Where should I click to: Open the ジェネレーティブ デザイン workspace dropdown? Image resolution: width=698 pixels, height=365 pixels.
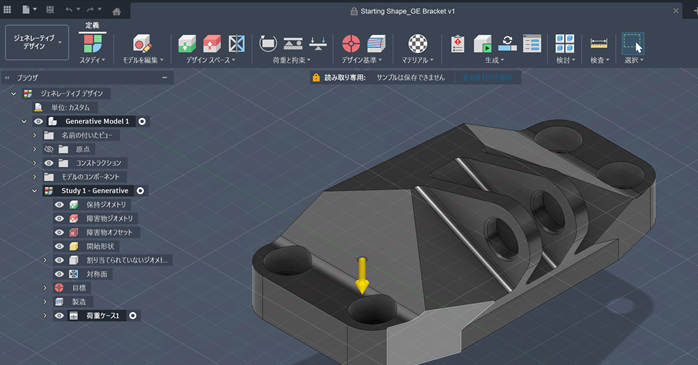tap(37, 42)
